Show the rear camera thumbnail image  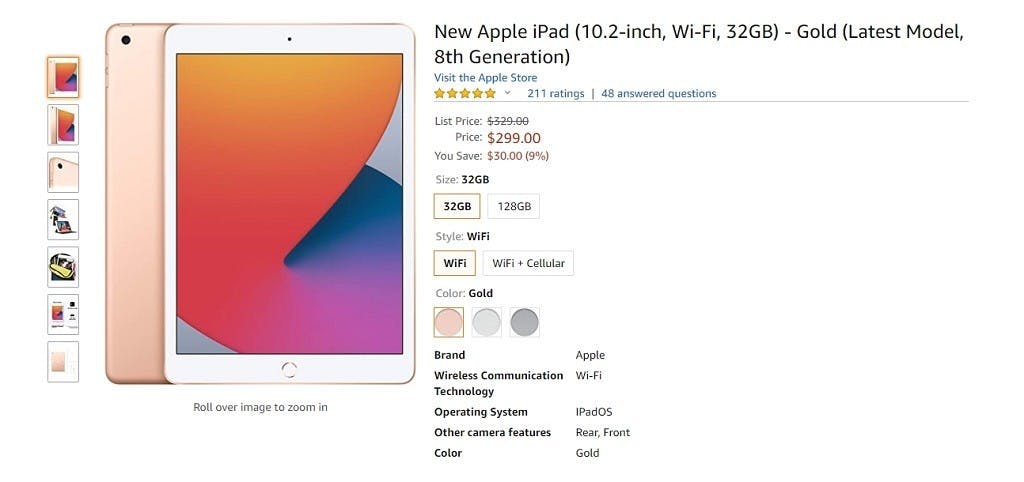(x=63, y=172)
